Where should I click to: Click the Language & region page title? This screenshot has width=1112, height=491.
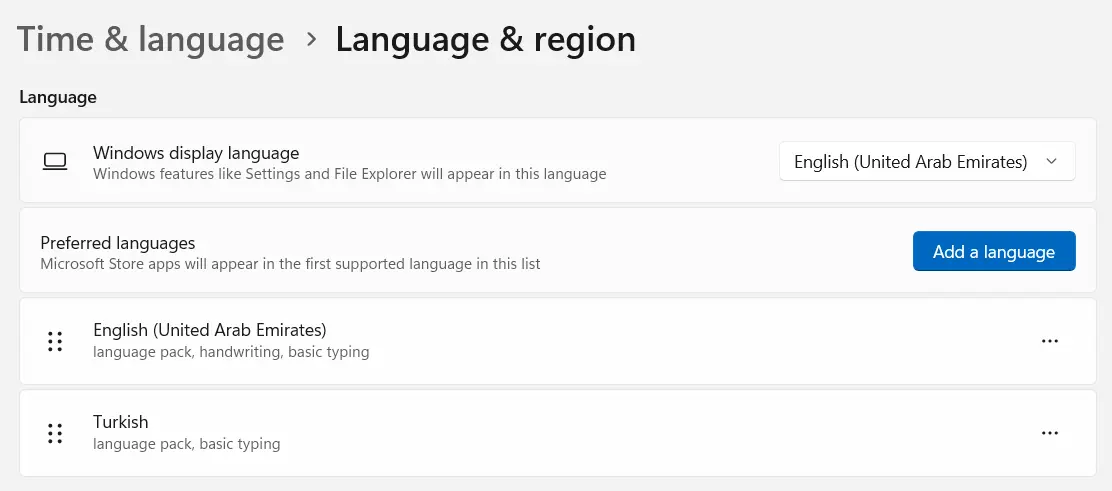[486, 39]
